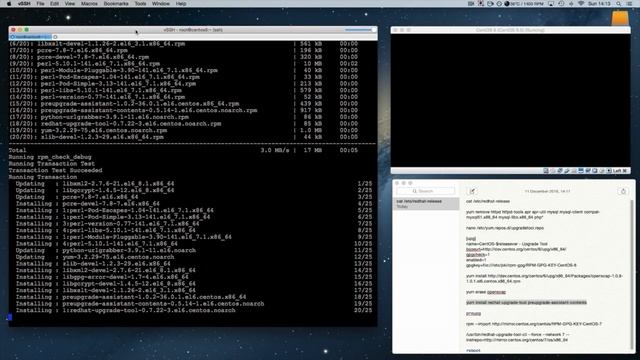Click the vSSH title bar progress slider
Screen dimensions: 640x360
(x=360, y=30)
